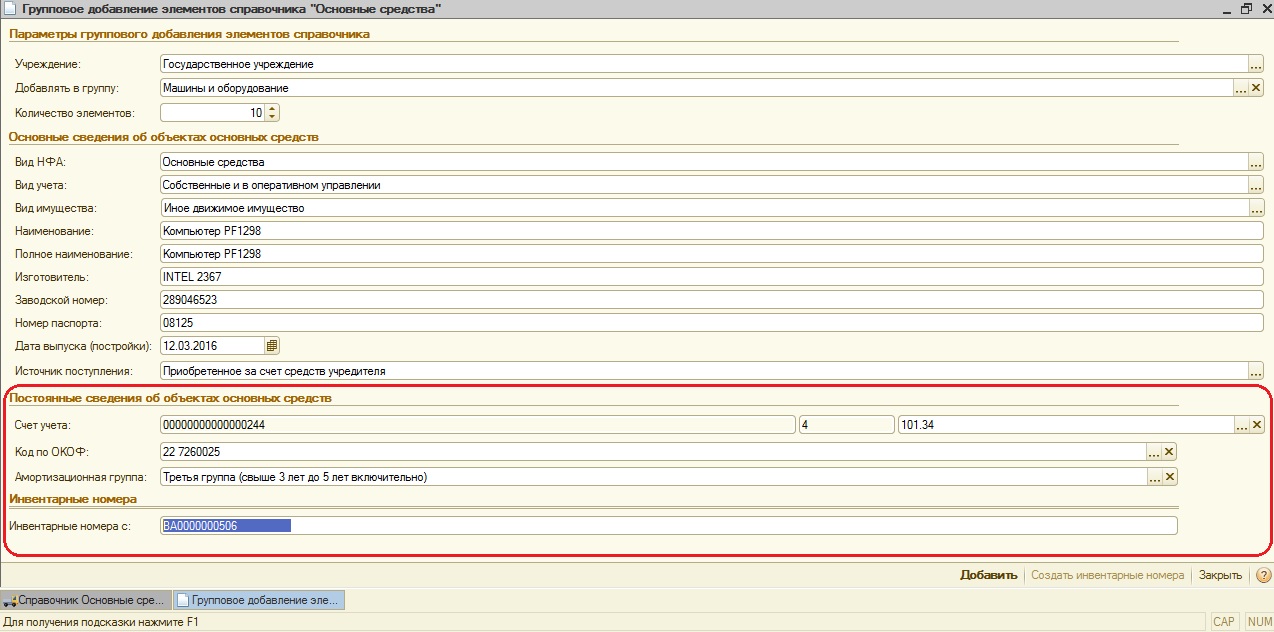Clear the Счет учета field
The width and height of the screenshot is (1274, 632).
click(x=1257, y=425)
